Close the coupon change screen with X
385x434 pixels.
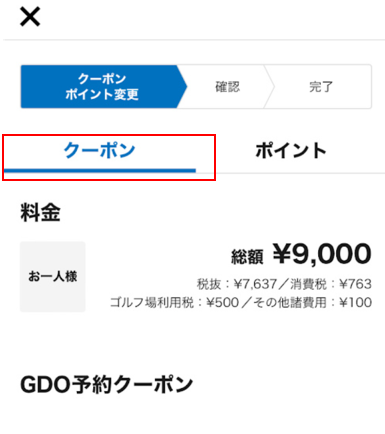click(x=30, y=17)
